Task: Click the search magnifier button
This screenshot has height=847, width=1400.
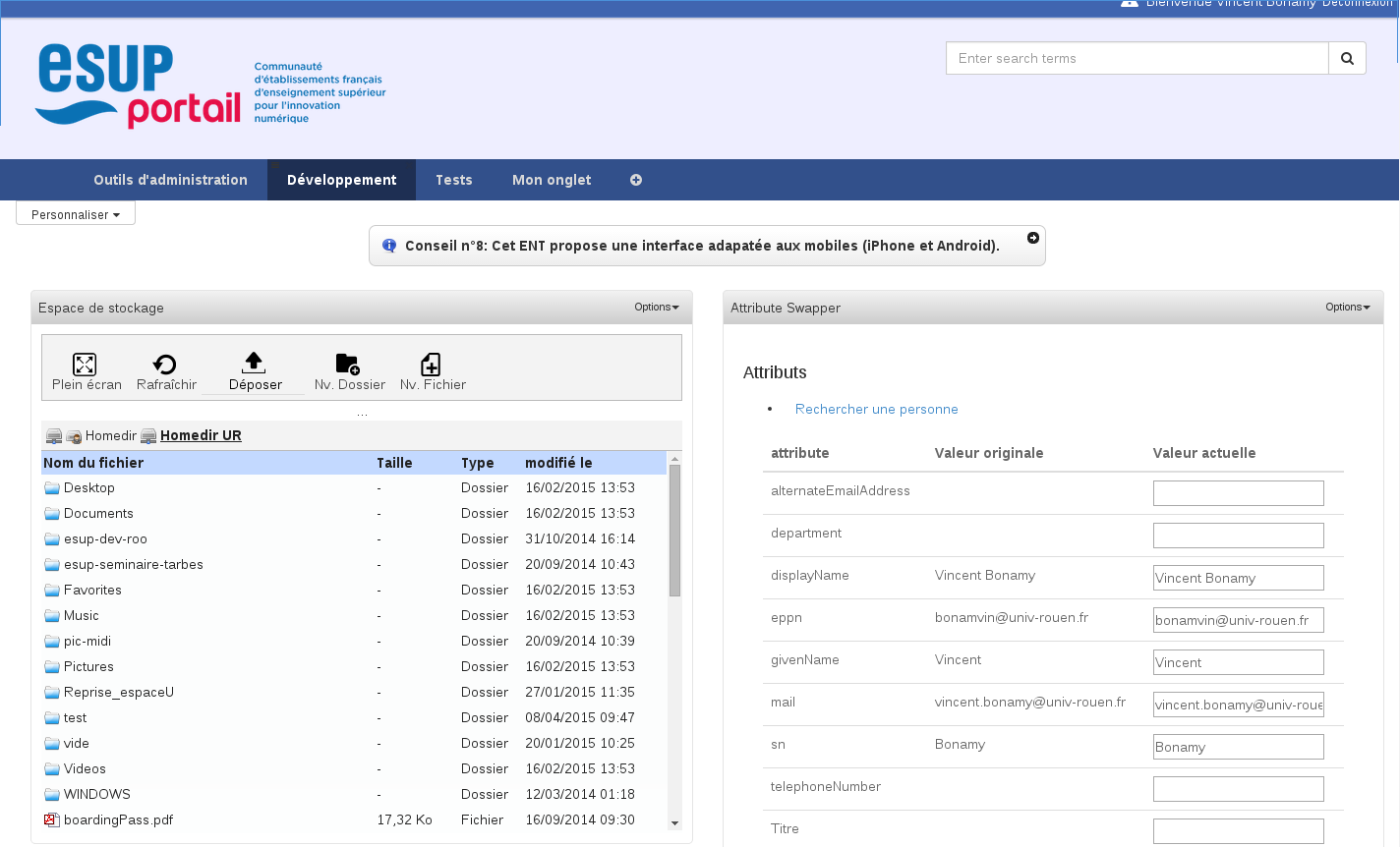Action: [x=1347, y=58]
